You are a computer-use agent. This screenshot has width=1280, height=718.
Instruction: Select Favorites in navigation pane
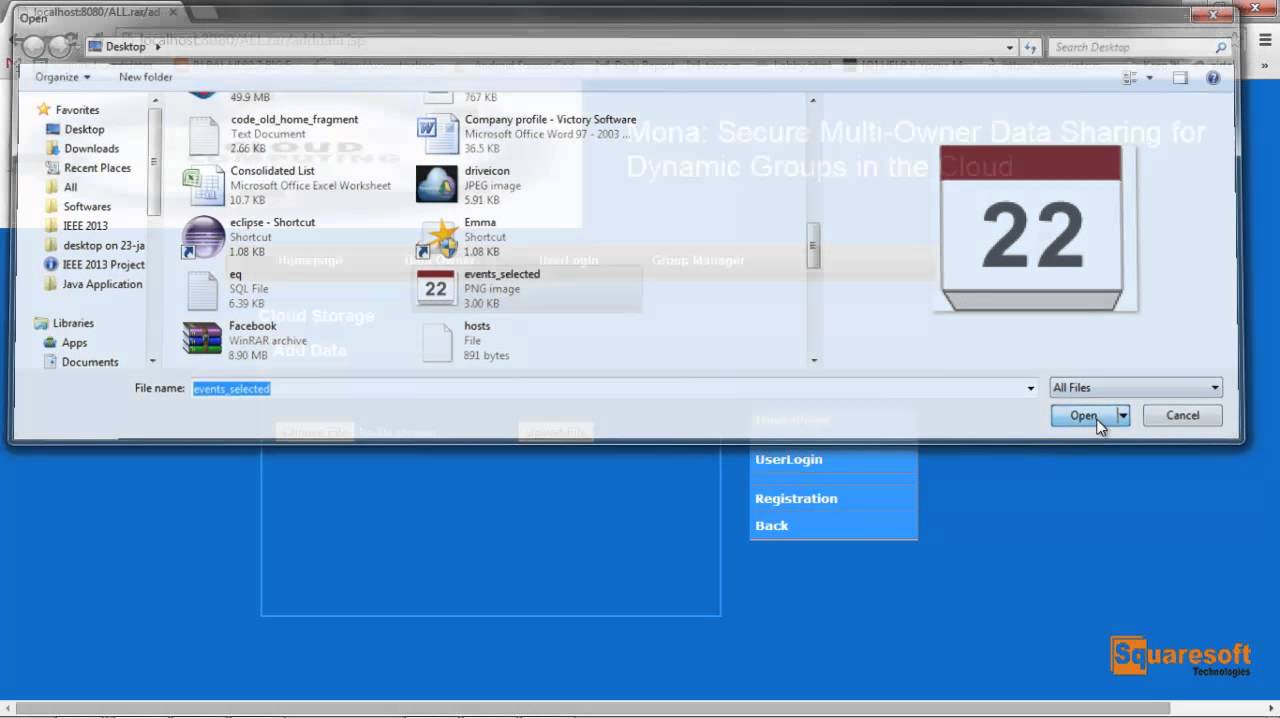tap(77, 110)
